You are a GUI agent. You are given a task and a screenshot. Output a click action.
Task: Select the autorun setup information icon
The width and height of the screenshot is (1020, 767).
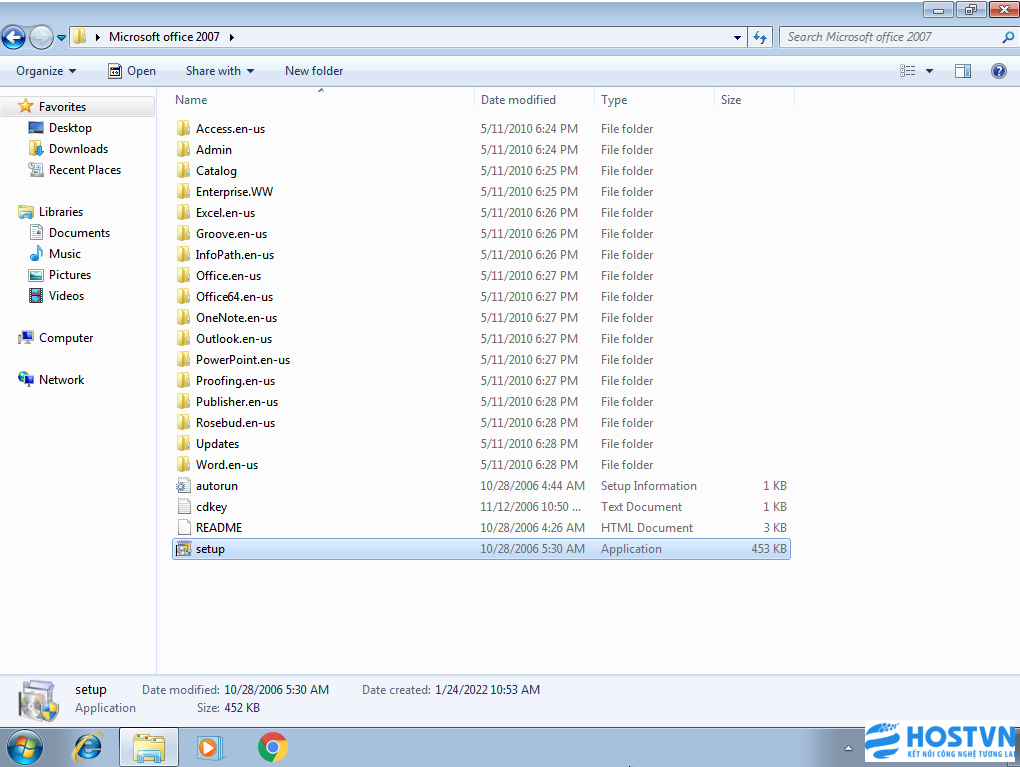click(x=183, y=486)
